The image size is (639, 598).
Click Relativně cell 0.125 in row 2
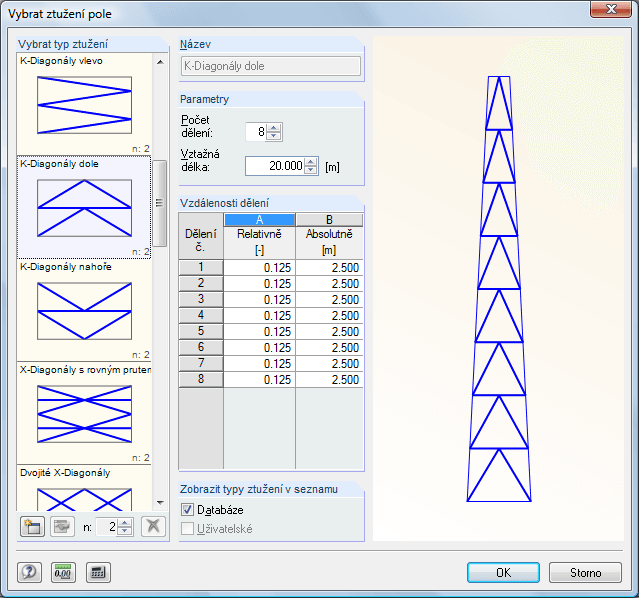[260, 283]
